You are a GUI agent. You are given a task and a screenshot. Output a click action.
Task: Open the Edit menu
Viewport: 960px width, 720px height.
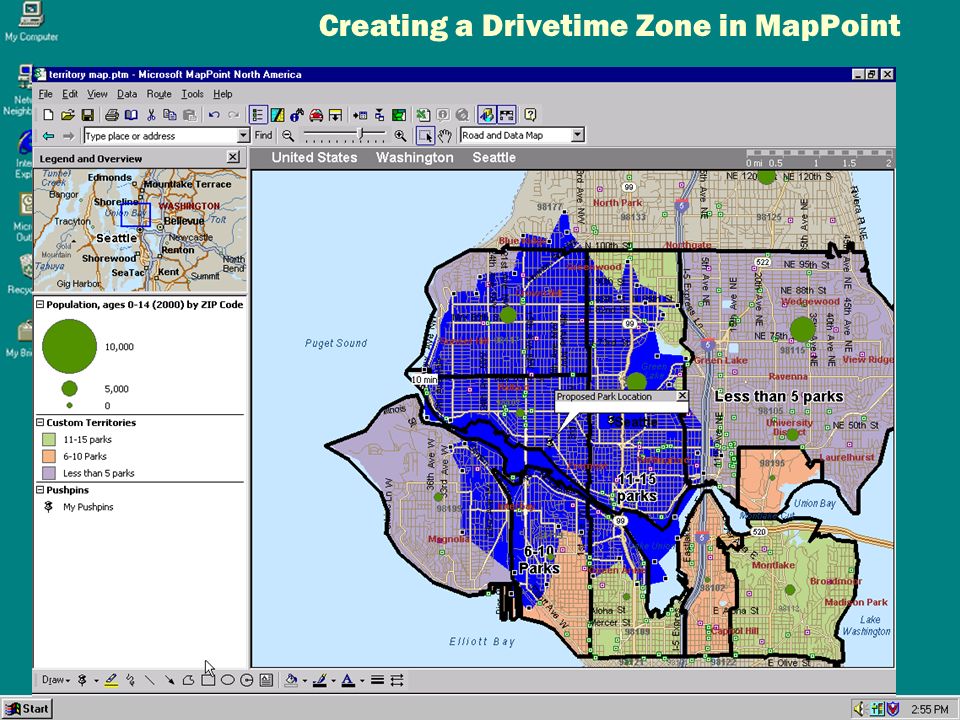pos(70,94)
